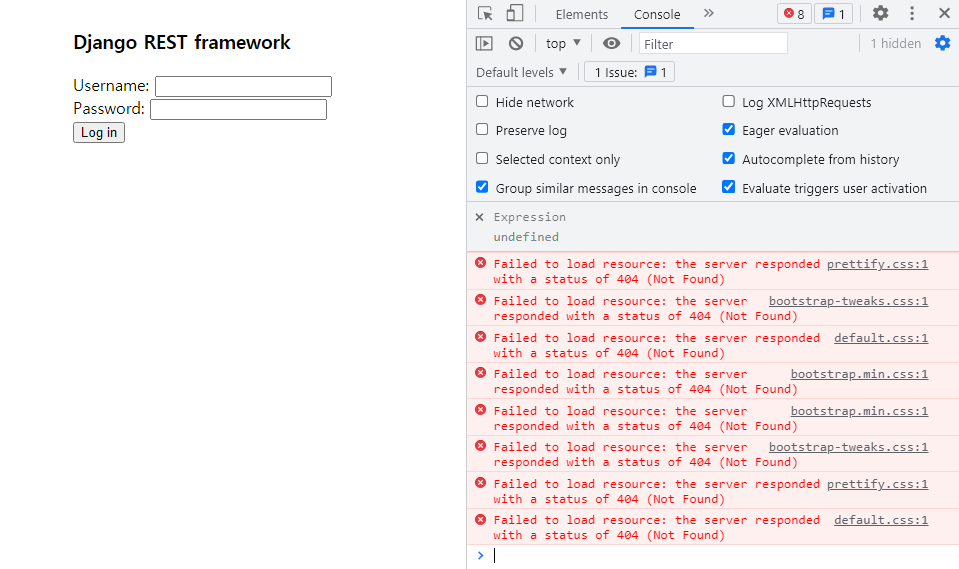Open the Default levels dropdown

coord(521,72)
